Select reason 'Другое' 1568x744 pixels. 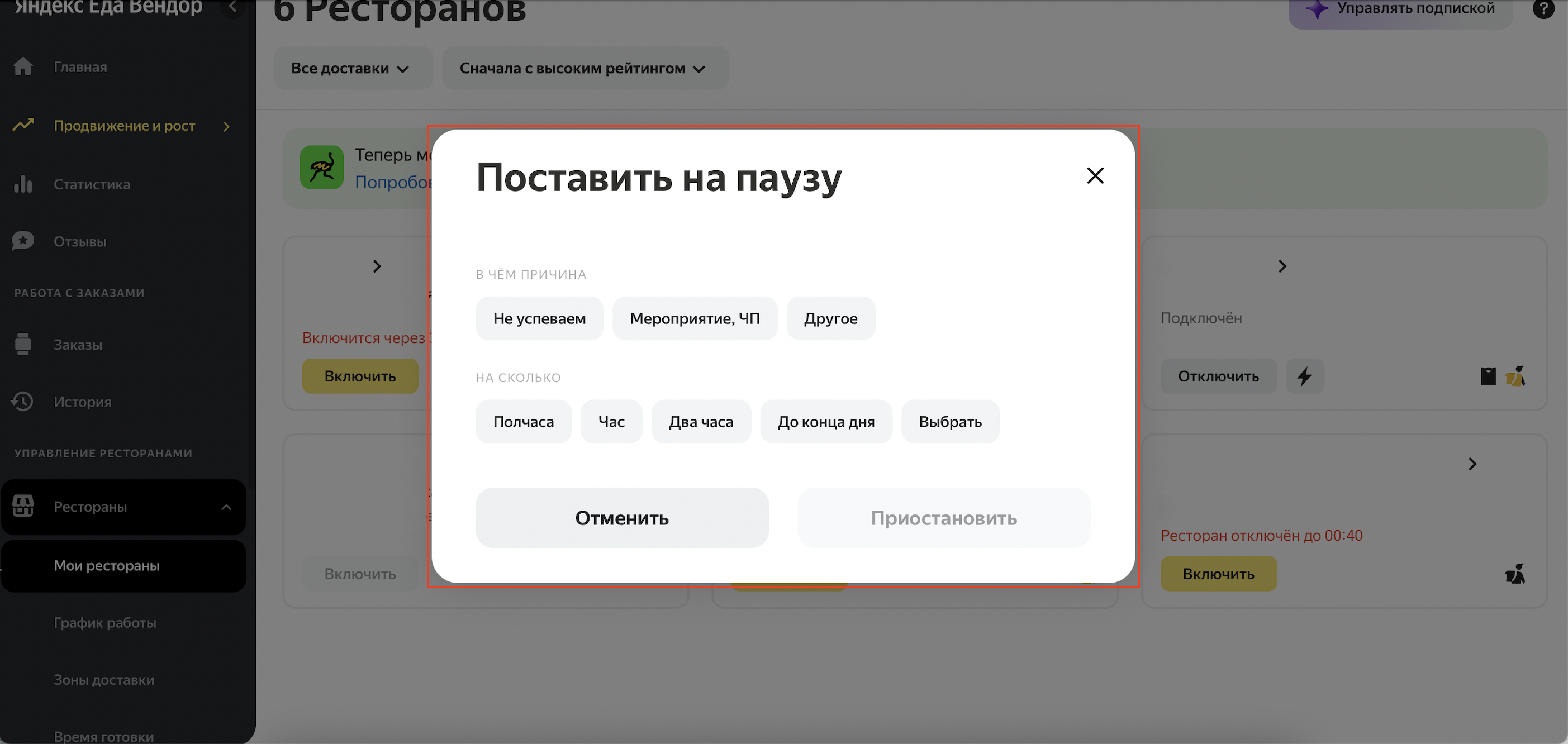831,318
